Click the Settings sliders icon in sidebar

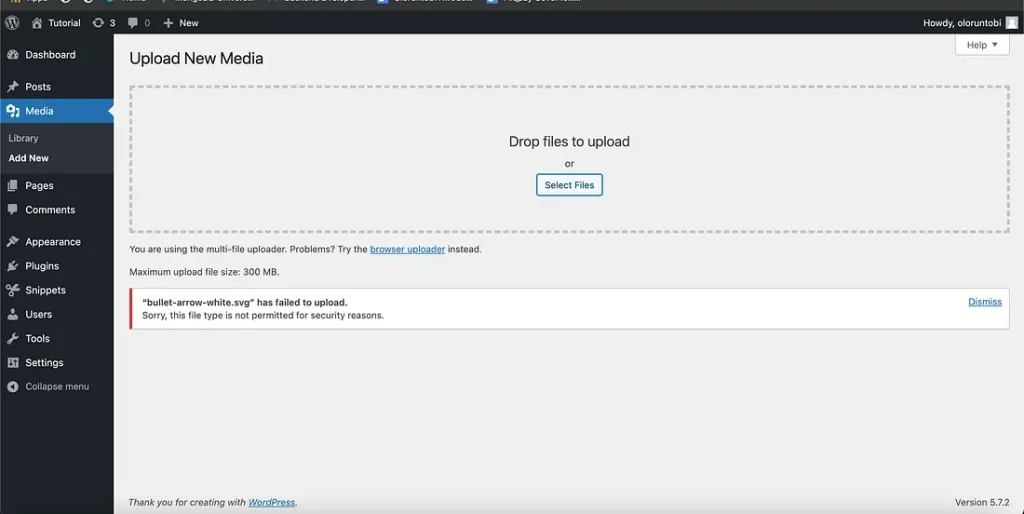point(13,363)
